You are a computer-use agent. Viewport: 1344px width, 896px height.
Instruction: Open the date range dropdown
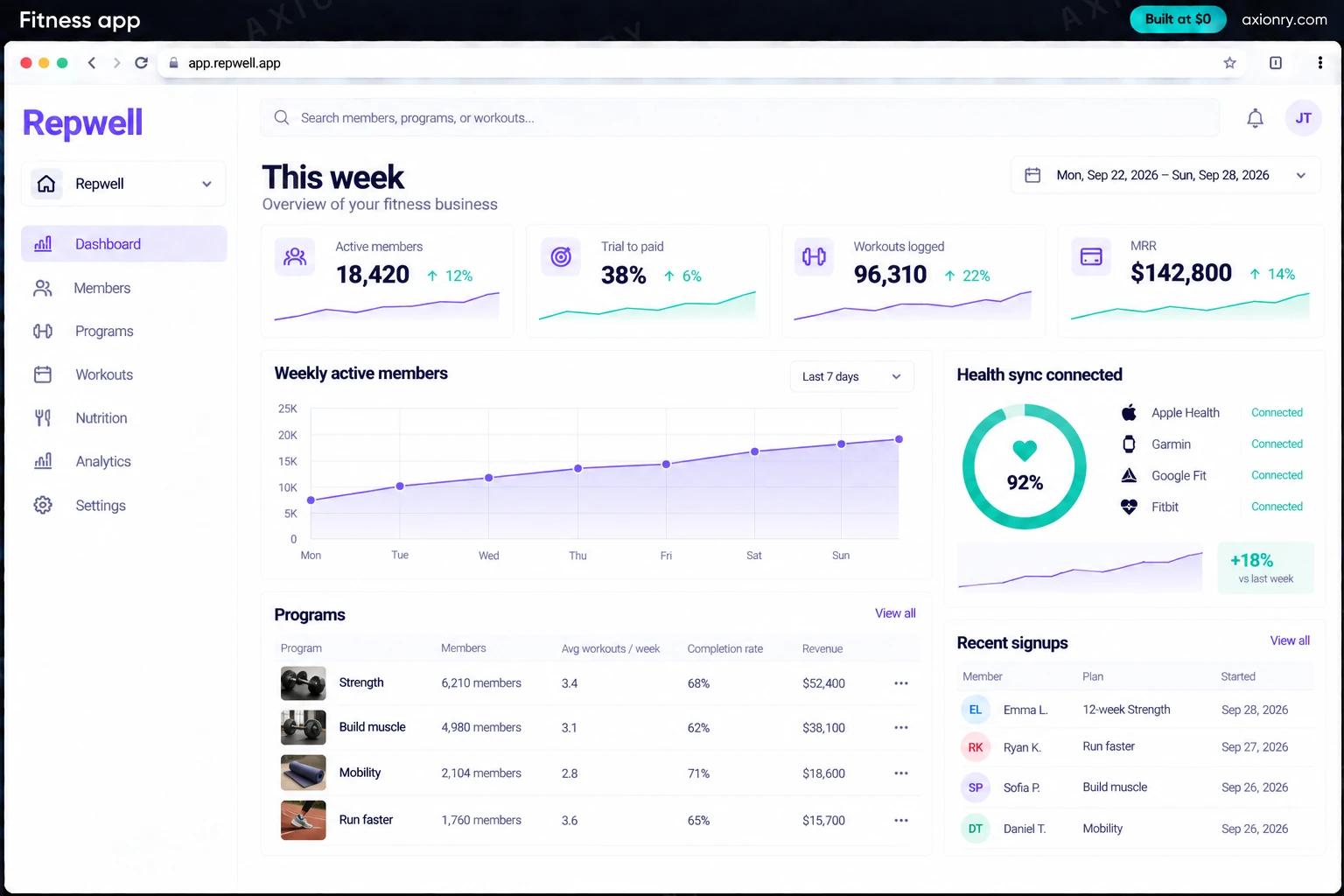tap(1165, 175)
